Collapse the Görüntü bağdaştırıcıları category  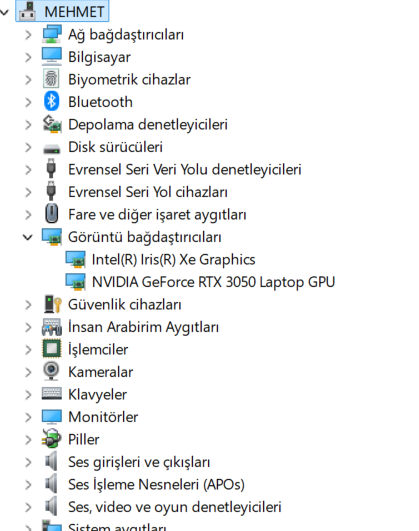28,237
